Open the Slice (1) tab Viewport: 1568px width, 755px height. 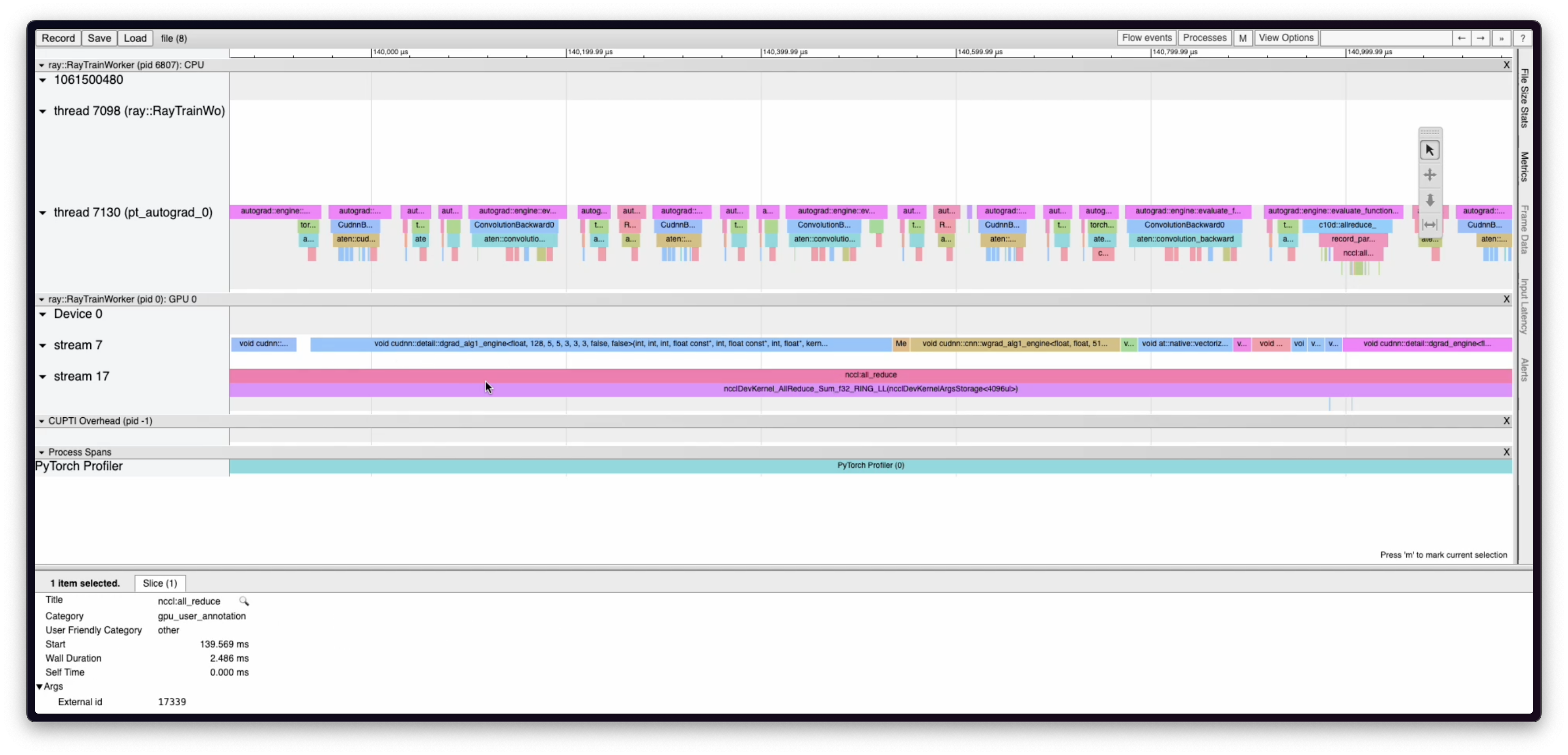(159, 583)
